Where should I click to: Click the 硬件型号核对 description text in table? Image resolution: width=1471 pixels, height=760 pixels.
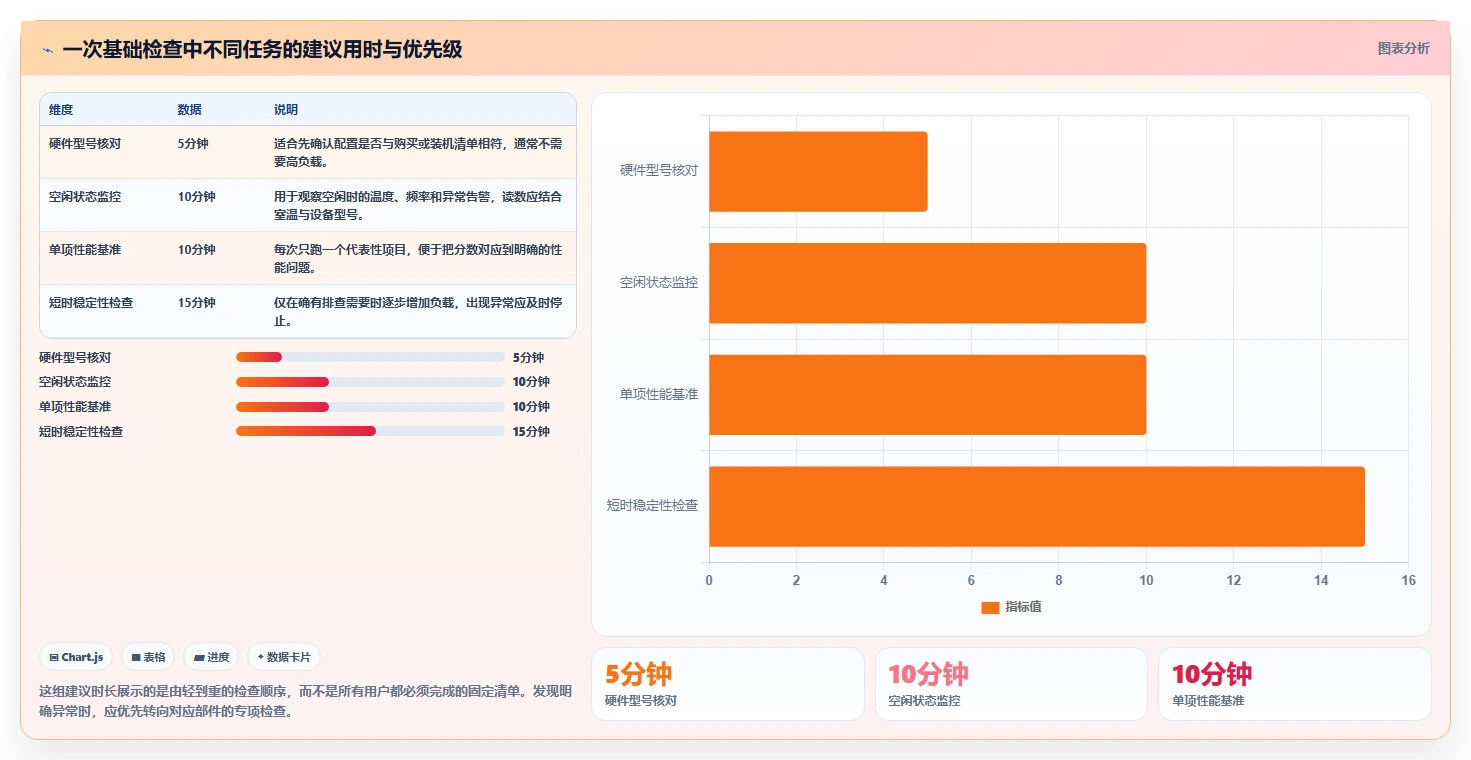(x=418, y=153)
